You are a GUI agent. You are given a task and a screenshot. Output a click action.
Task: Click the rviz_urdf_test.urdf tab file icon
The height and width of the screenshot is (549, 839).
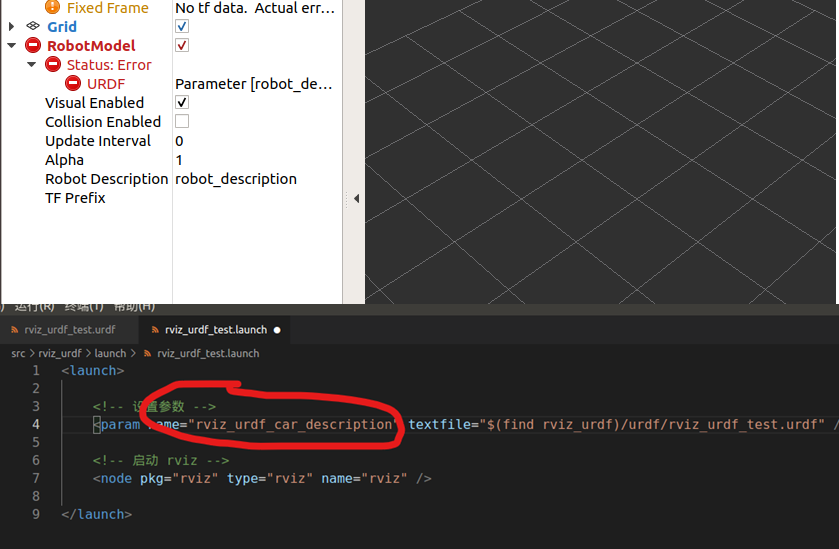[x=14, y=330]
